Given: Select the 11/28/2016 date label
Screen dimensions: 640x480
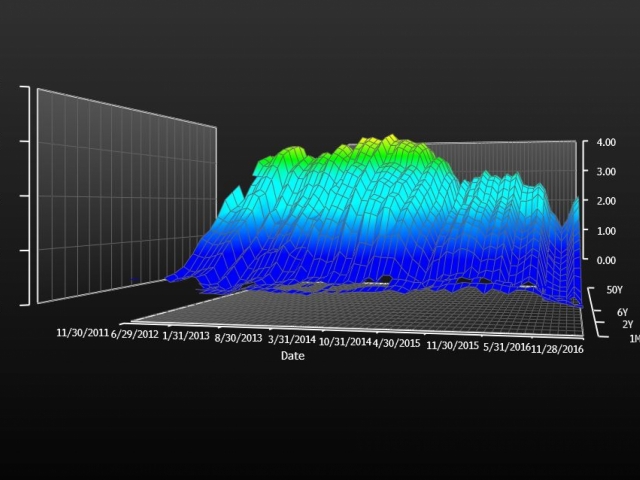Looking at the screenshot, I should [x=559, y=348].
